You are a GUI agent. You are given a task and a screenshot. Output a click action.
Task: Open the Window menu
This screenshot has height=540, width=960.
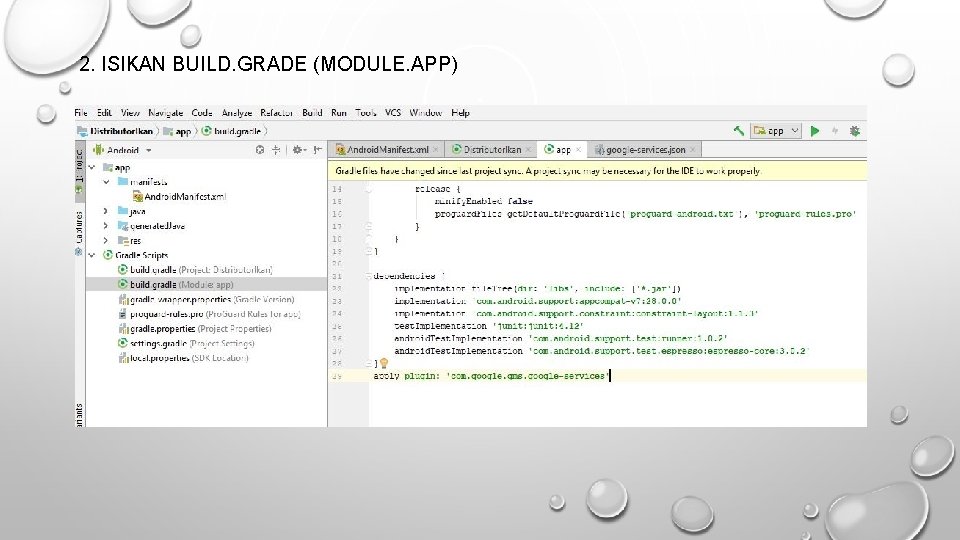426,113
